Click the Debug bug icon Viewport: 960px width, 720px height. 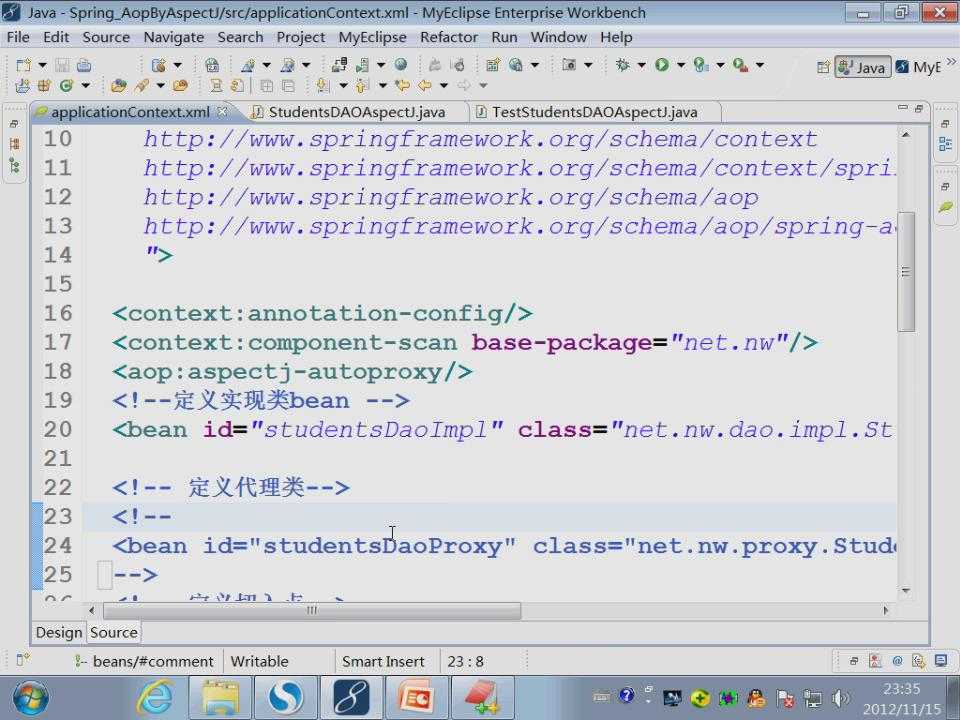click(x=623, y=64)
